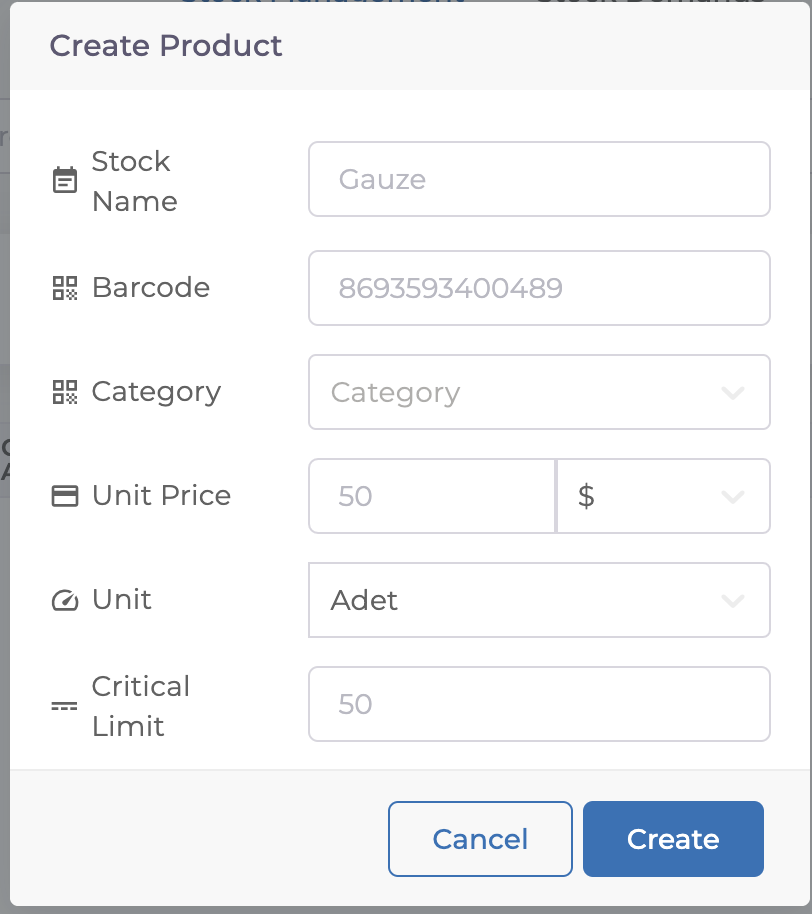This screenshot has height=914, width=812.
Task: Click into the Unit Price amount field
Action: pyautogui.click(x=431, y=496)
